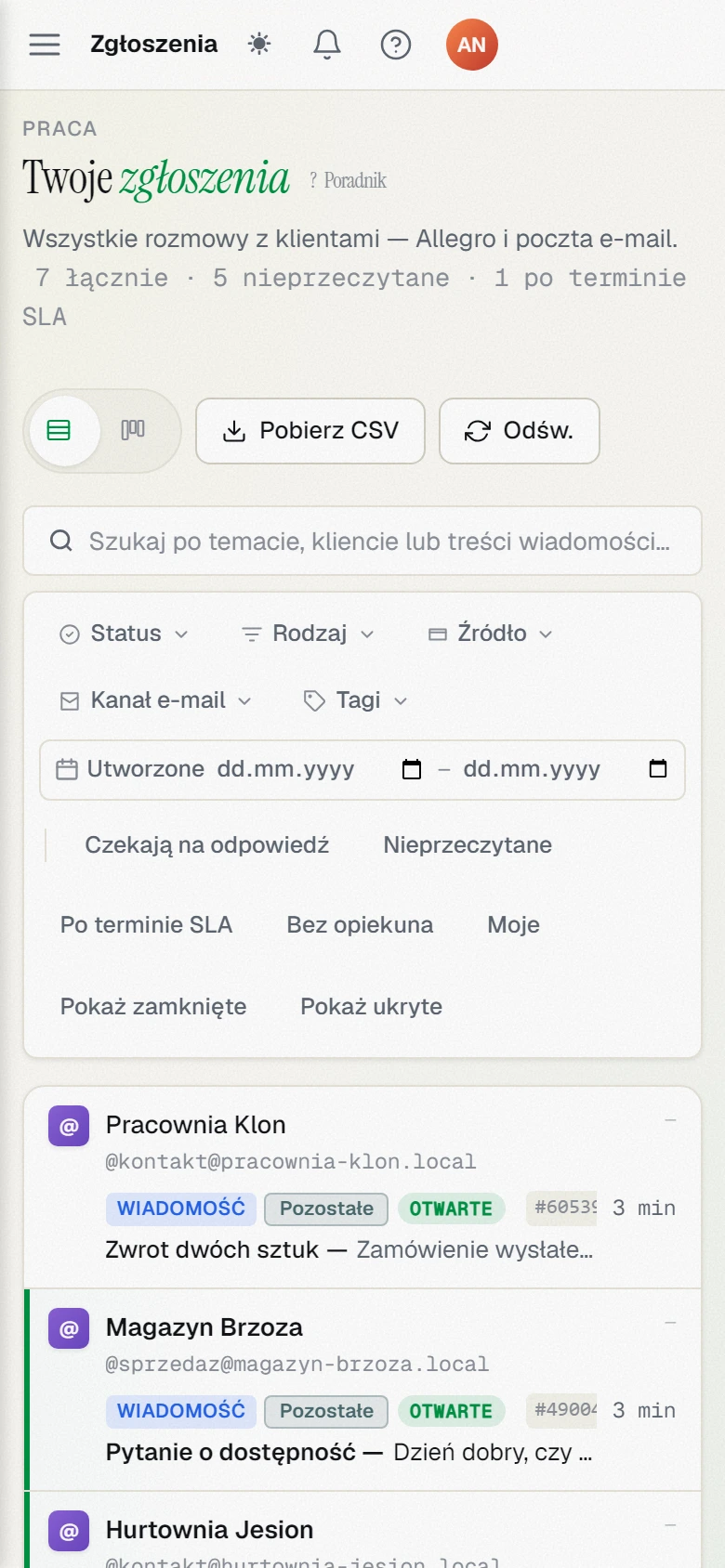Open the help question mark icon
The width and height of the screenshot is (725, 1568).
pyautogui.click(x=396, y=44)
